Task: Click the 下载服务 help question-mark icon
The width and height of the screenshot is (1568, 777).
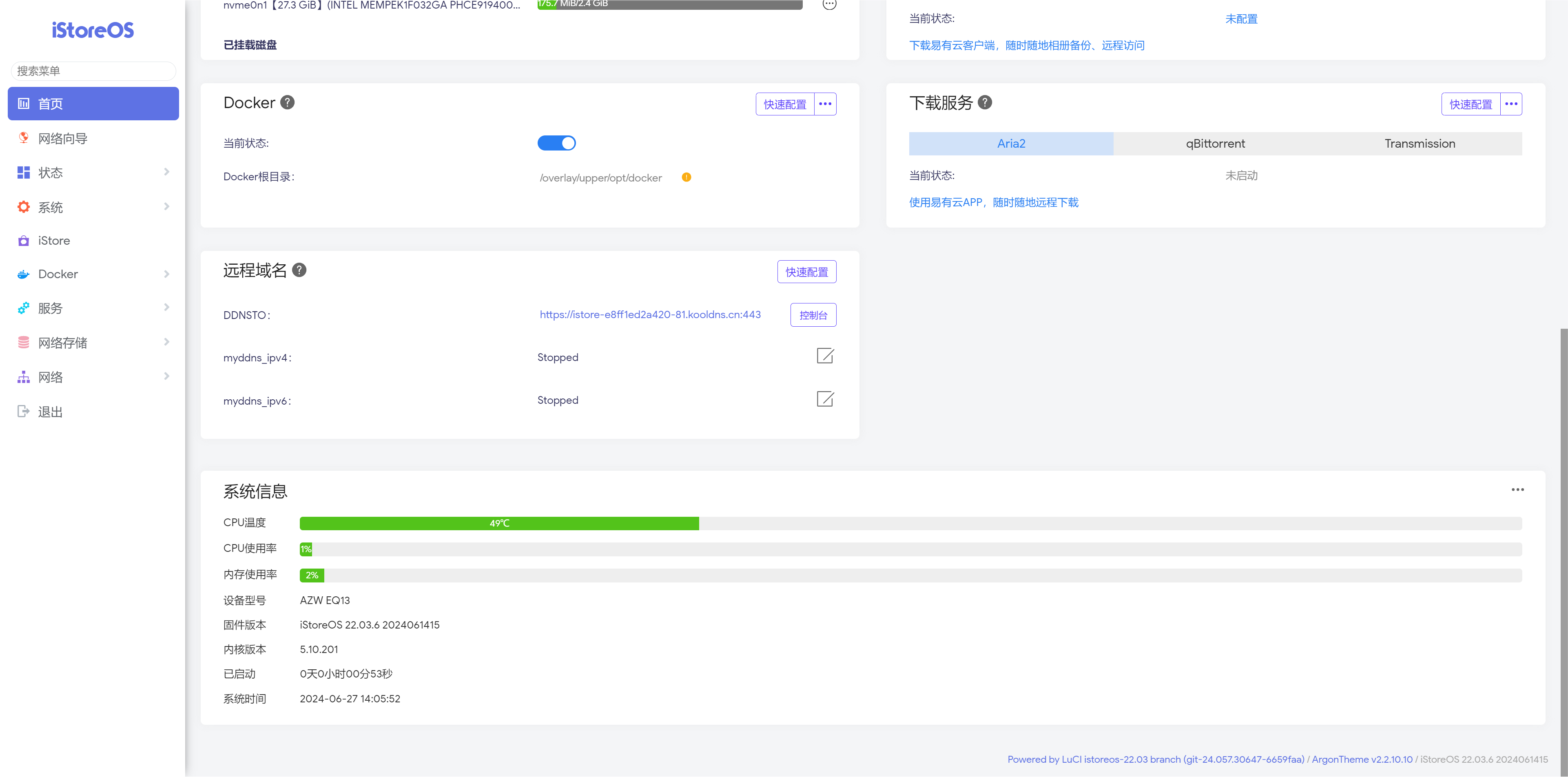Action: [x=985, y=102]
